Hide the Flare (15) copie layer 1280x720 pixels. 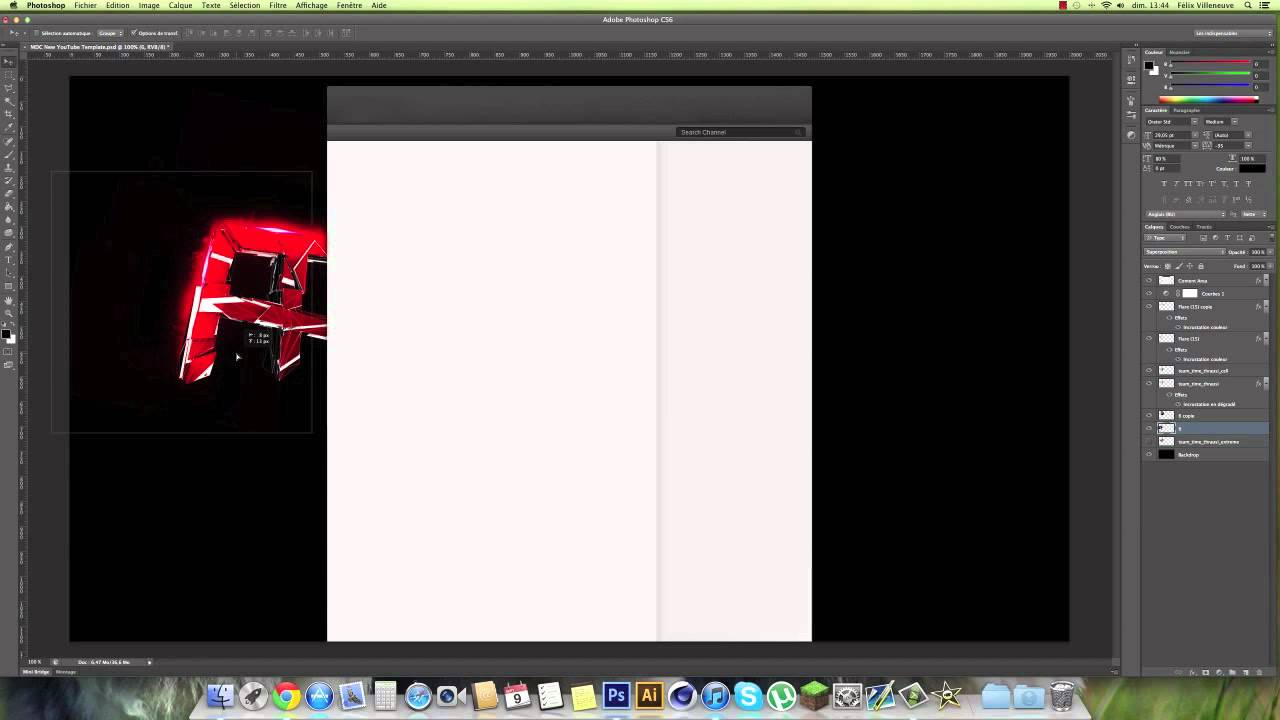(1149, 307)
